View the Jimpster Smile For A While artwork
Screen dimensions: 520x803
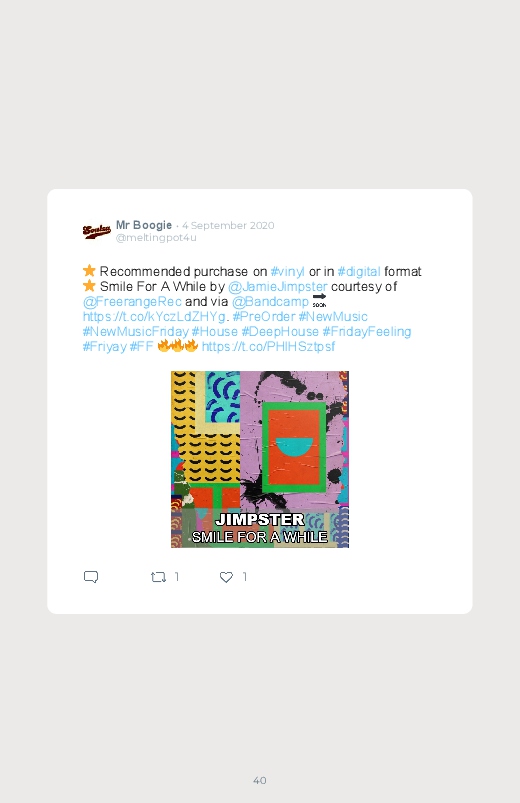coord(260,459)
